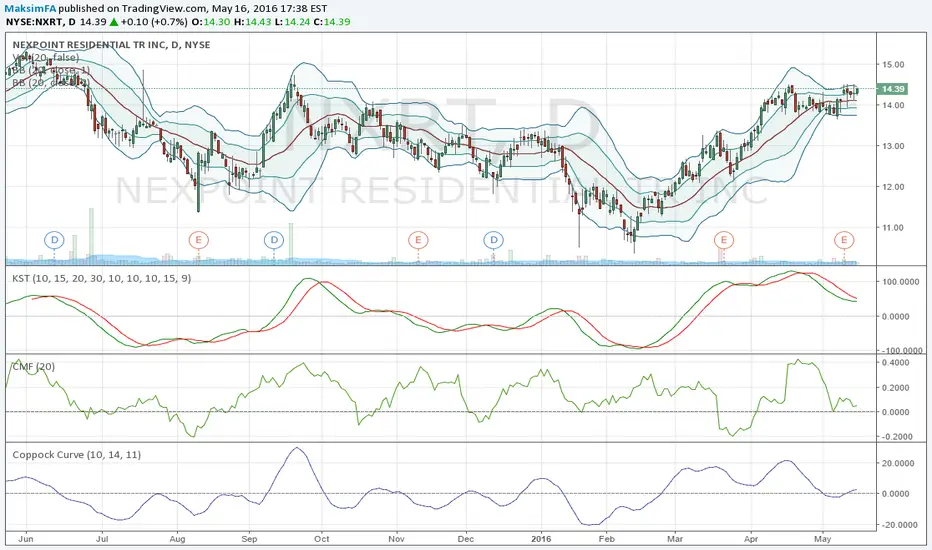The width and height of the screenshot is (932, 550).
Task: Click the 12.00 price axis label
Action: click(x=893, y=187)
